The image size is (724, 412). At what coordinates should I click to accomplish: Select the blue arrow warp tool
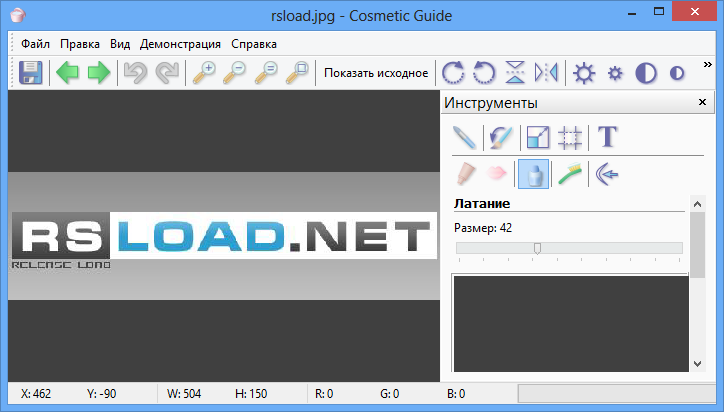pos(607,174)
